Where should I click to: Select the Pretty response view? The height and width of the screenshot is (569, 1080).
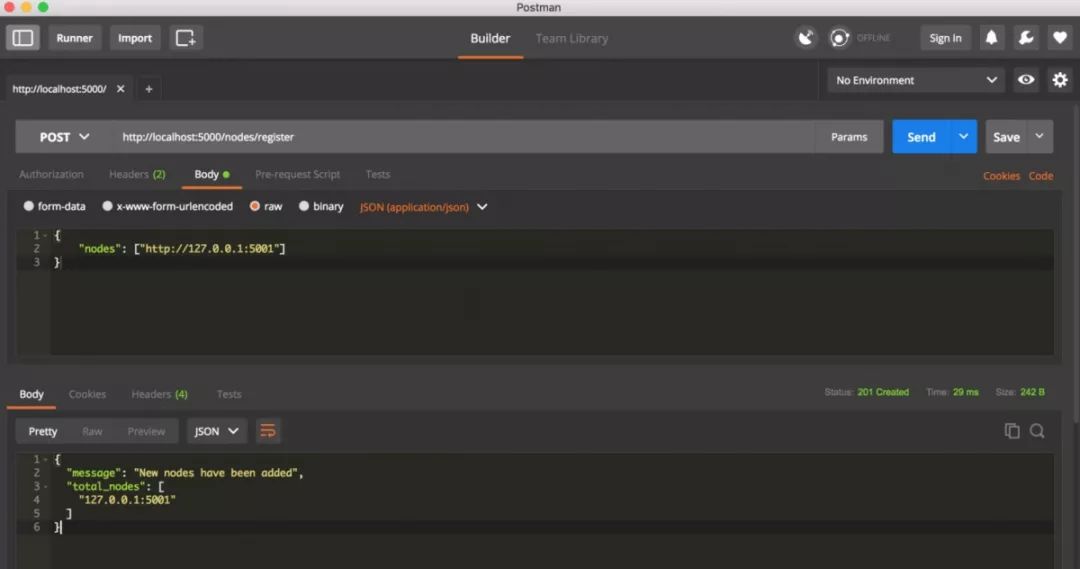pos(43,431)
